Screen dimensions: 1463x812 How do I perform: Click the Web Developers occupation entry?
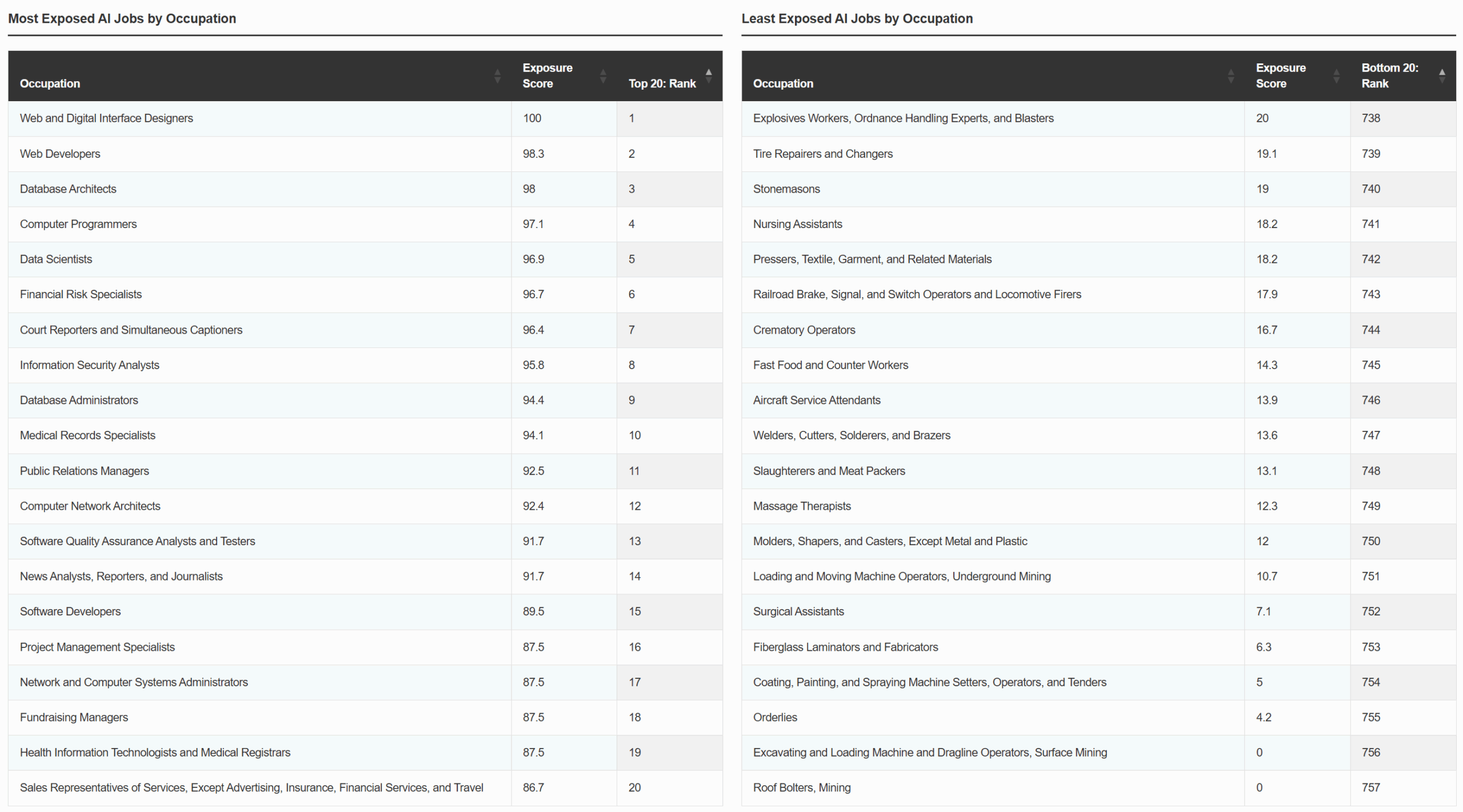click(59, 153)
